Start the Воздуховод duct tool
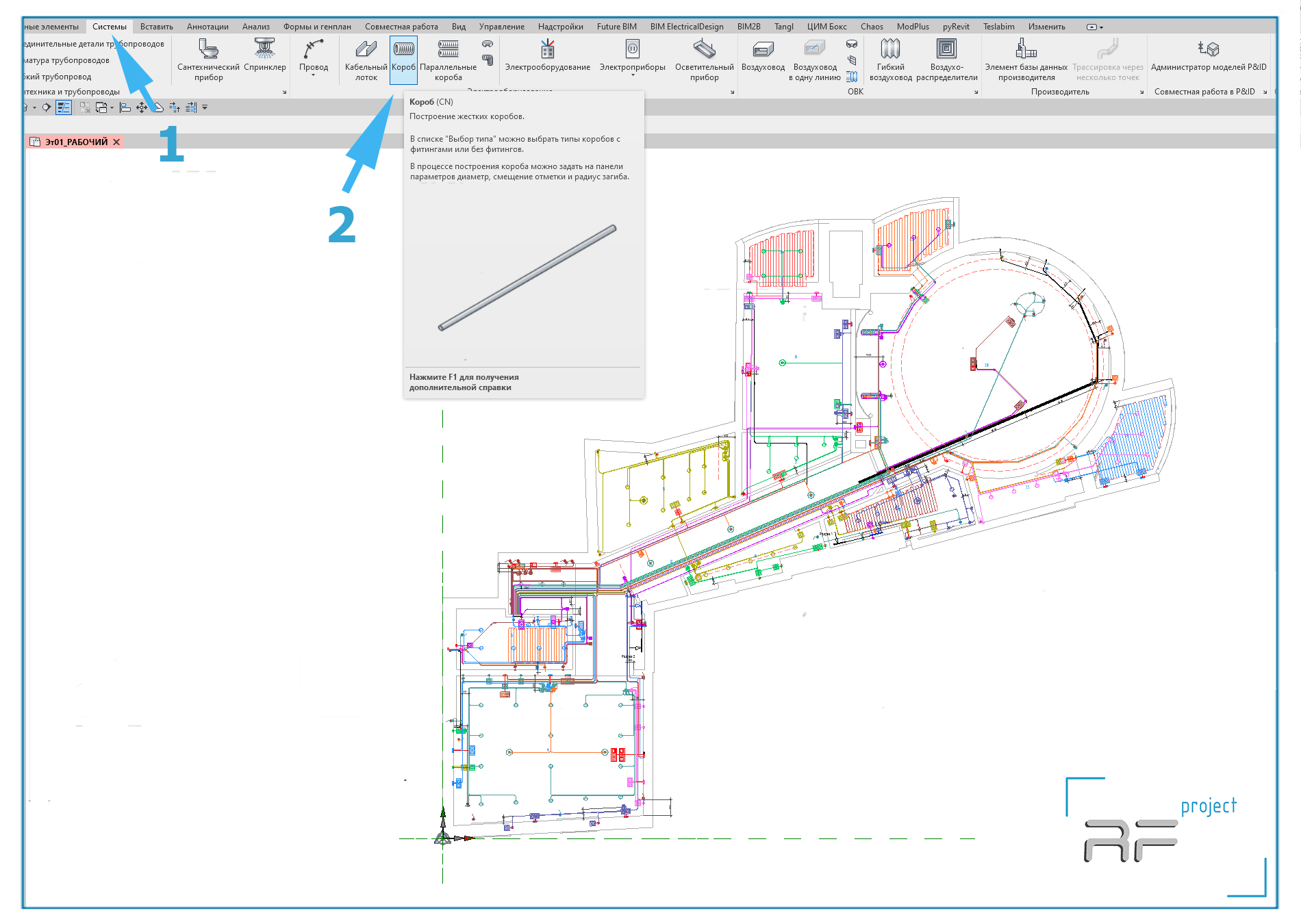The image size is (1301, 924). [x=763, y=55]
